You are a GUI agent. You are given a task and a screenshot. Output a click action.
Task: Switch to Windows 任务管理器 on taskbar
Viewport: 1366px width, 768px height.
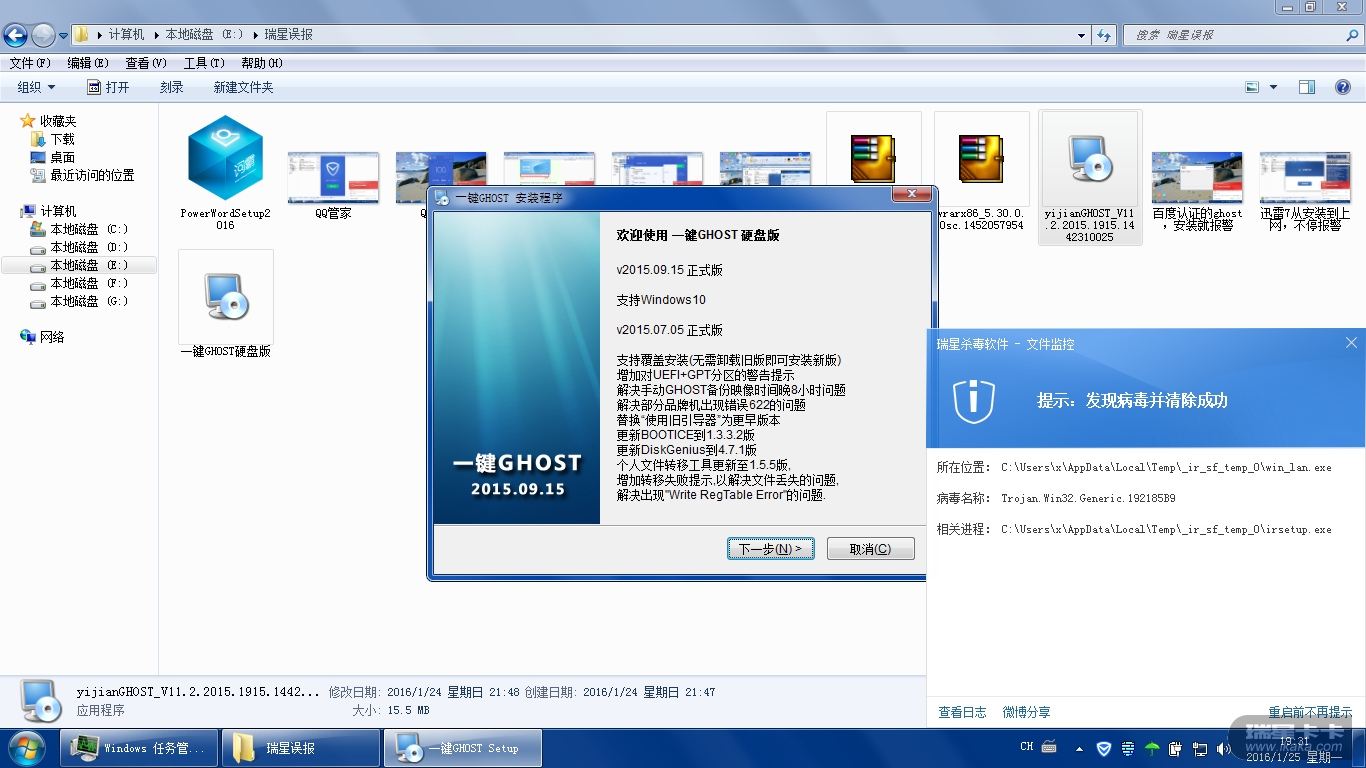coord(140,748)
